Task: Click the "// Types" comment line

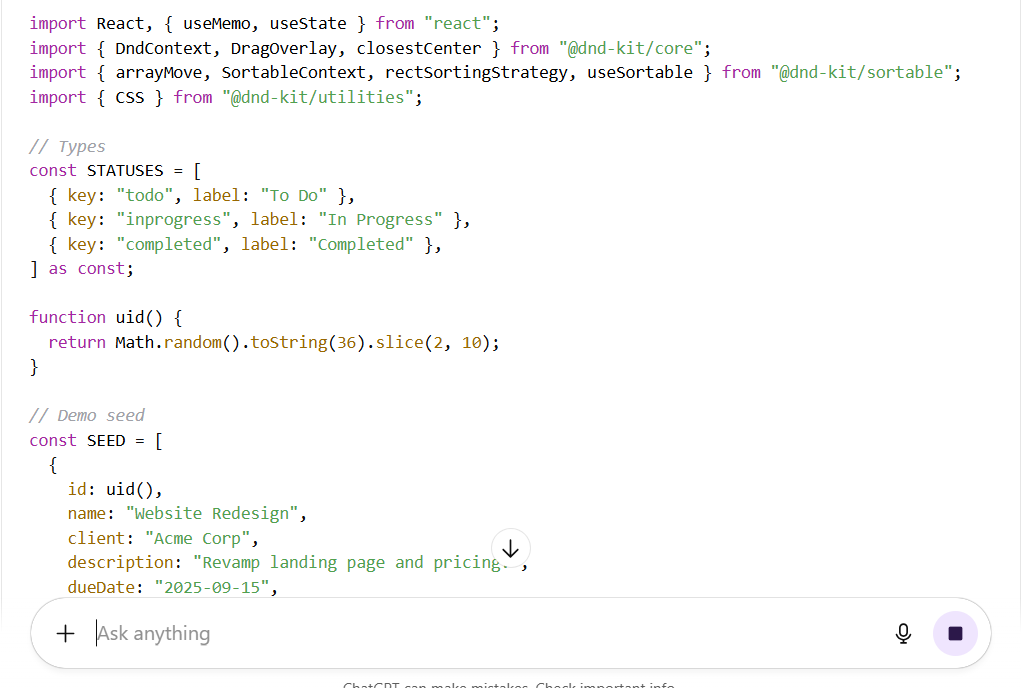Action: [67, 146]
